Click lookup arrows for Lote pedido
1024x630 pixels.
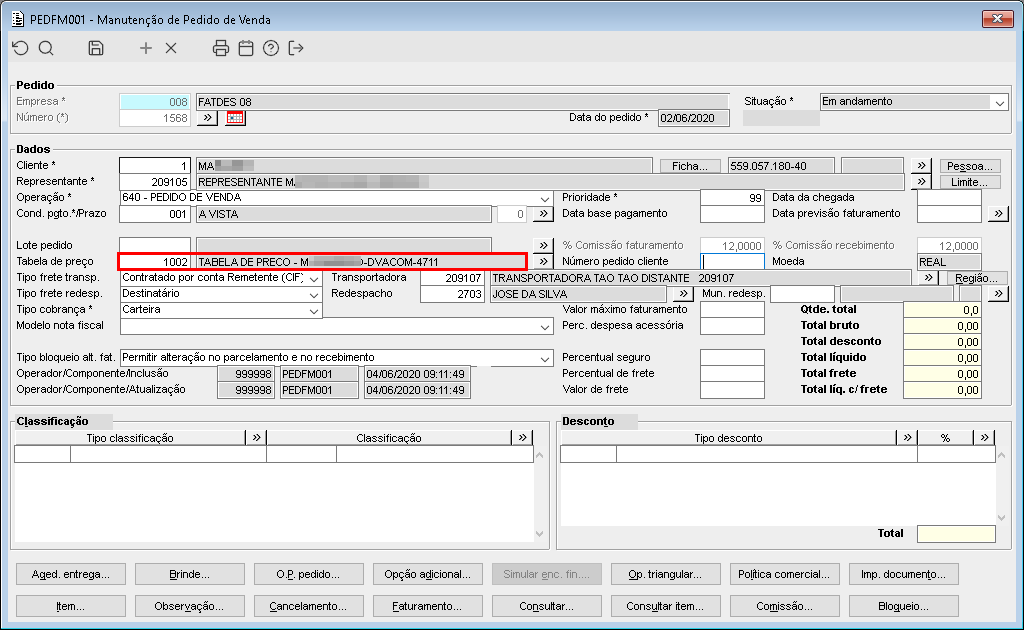(x=543, y=245)
